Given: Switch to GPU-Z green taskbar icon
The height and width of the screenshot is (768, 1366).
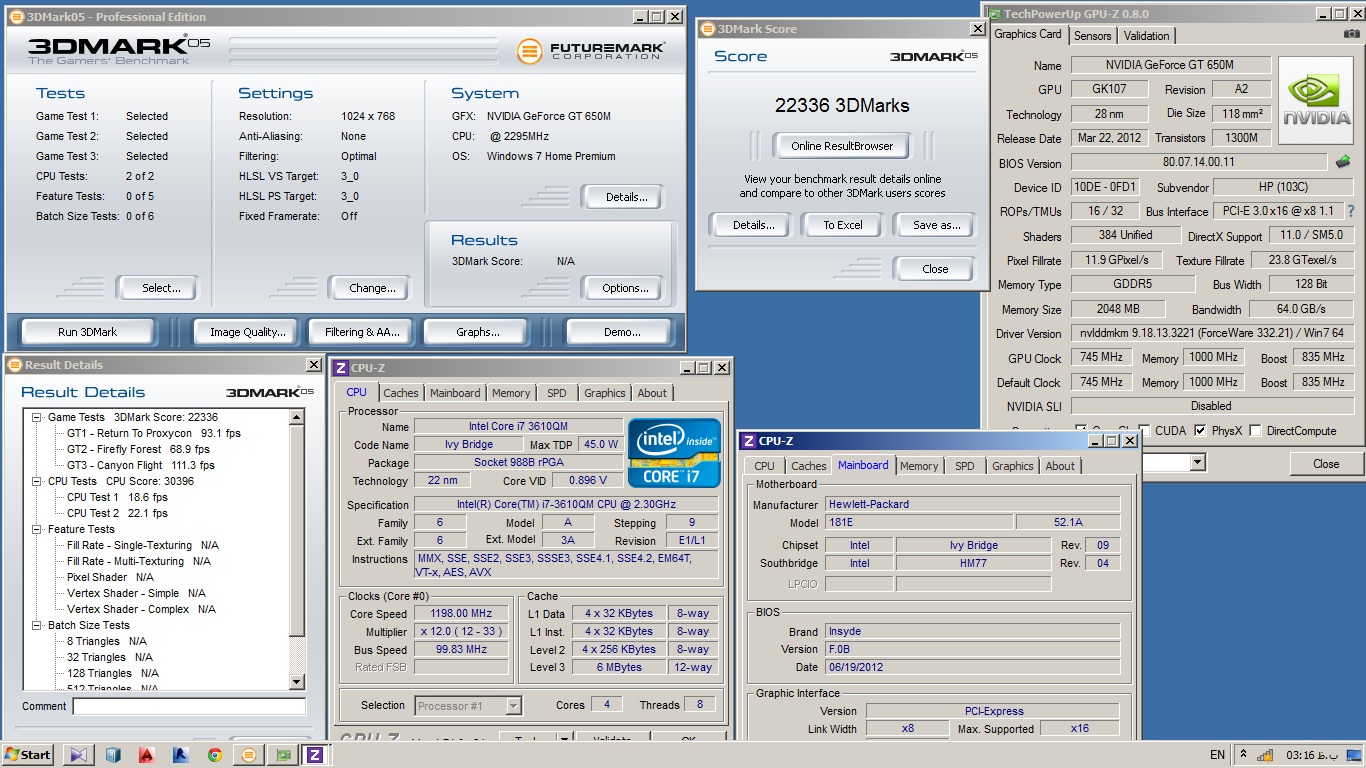Looking at the screenshot, I should pyautogui.click(x=282, y=755).
